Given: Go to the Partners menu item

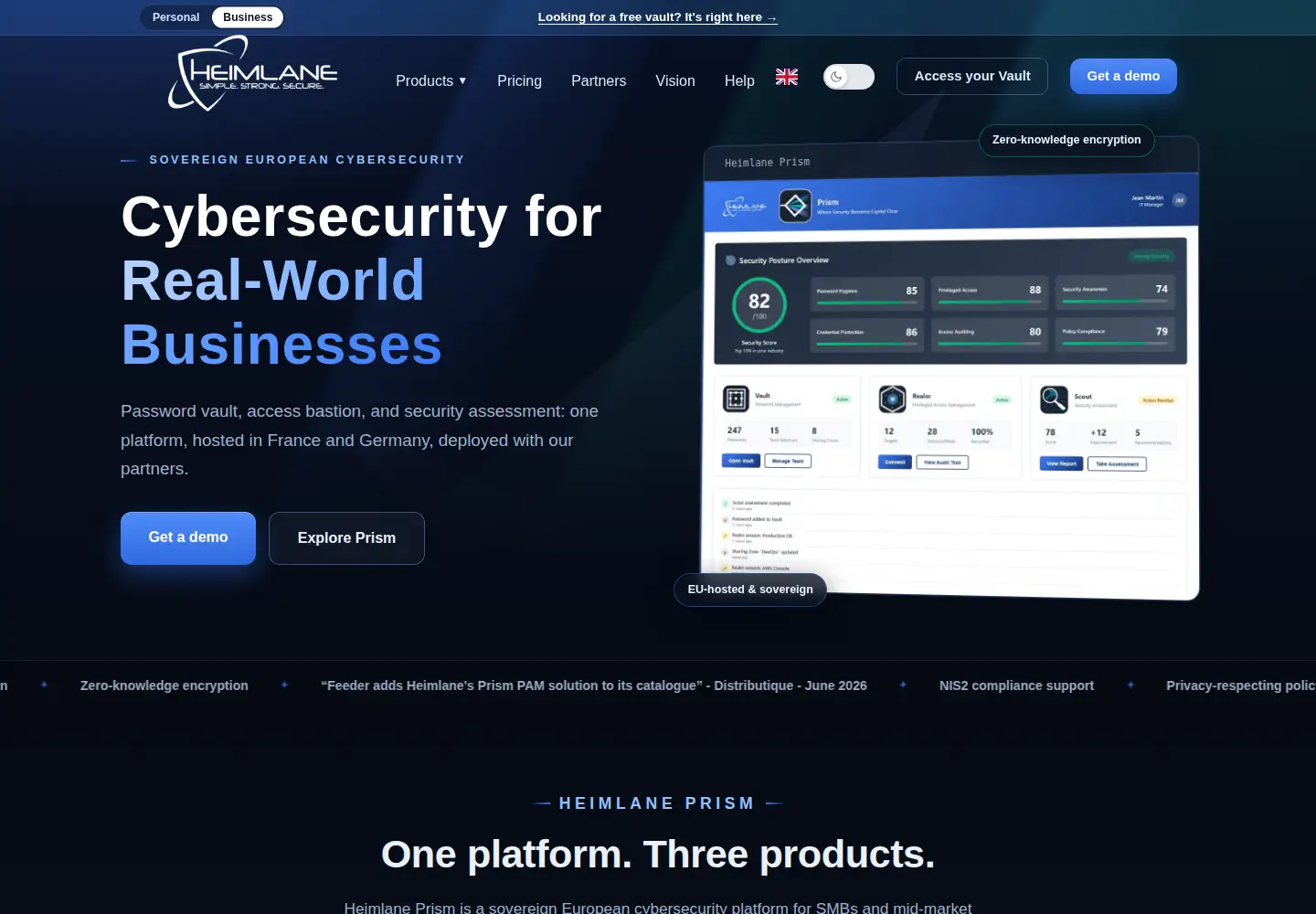Looking at the screenshot, I should tap(599, 80).
